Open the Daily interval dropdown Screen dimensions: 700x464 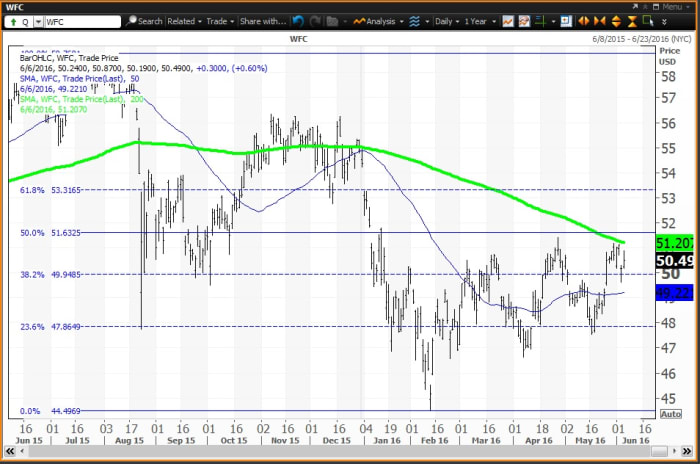click(x=447, y=21)
